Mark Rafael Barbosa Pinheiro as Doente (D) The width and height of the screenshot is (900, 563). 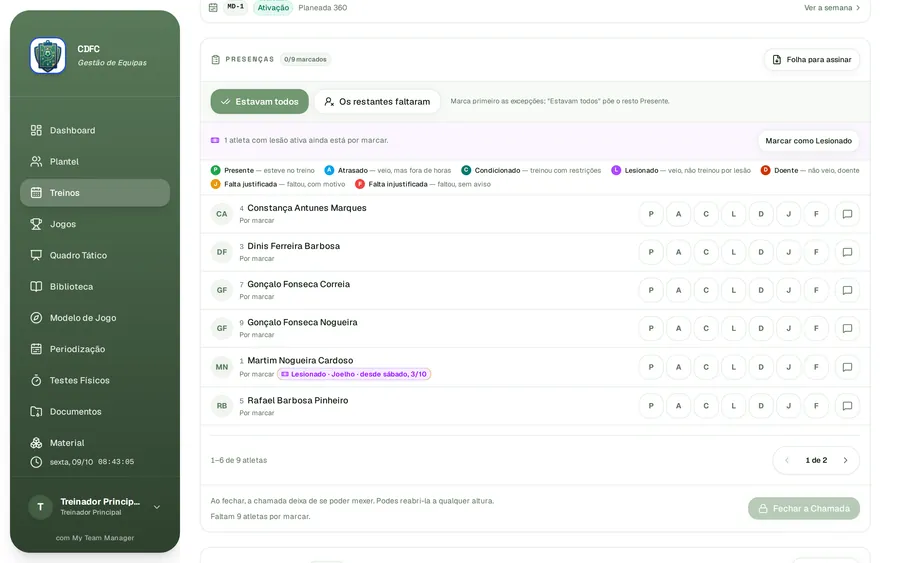pos(761,406)
